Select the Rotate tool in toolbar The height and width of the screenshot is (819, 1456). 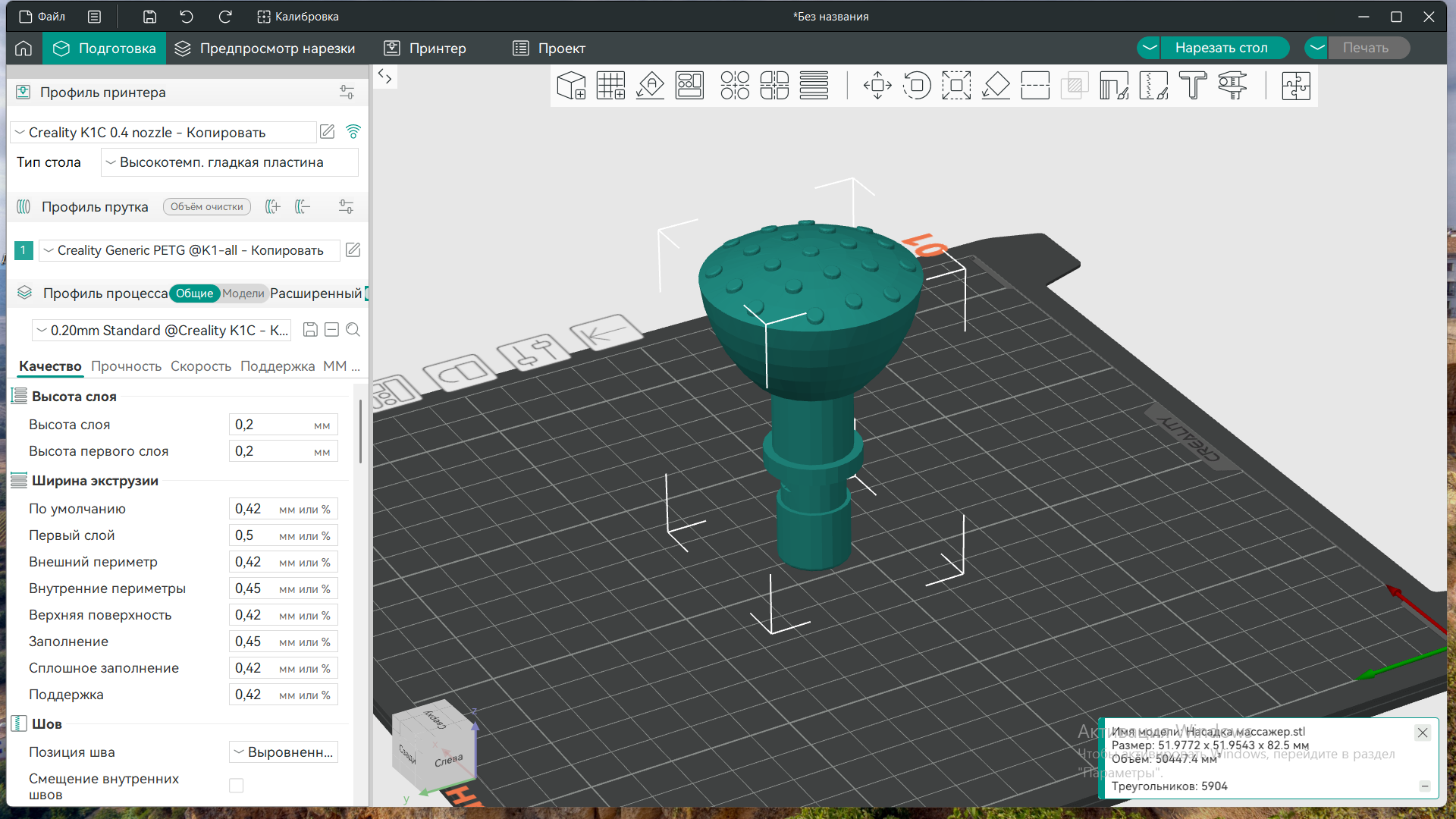coord(917,86)
